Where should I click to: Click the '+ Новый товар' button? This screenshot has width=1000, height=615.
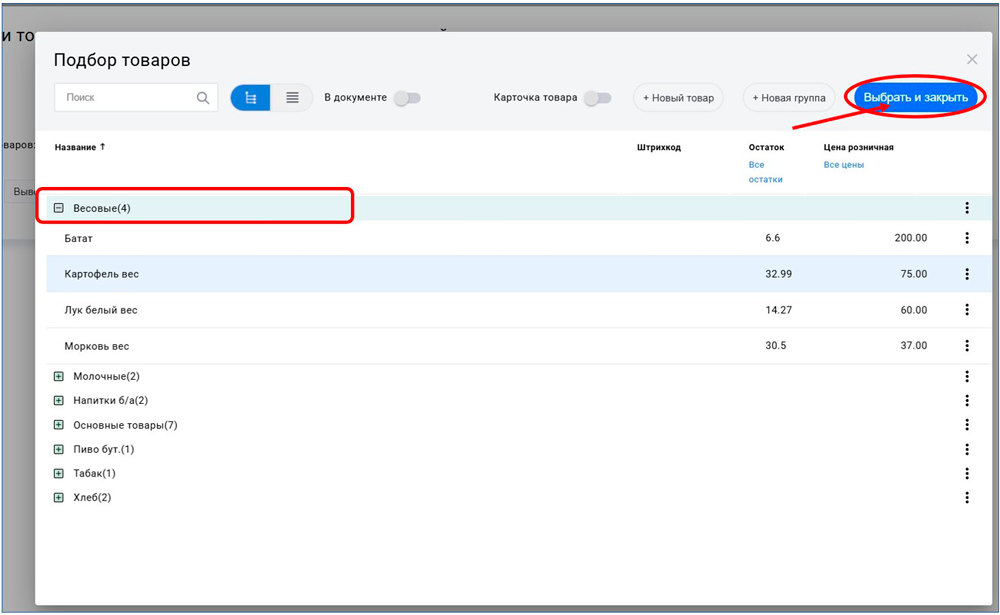(x=678, y=98)
